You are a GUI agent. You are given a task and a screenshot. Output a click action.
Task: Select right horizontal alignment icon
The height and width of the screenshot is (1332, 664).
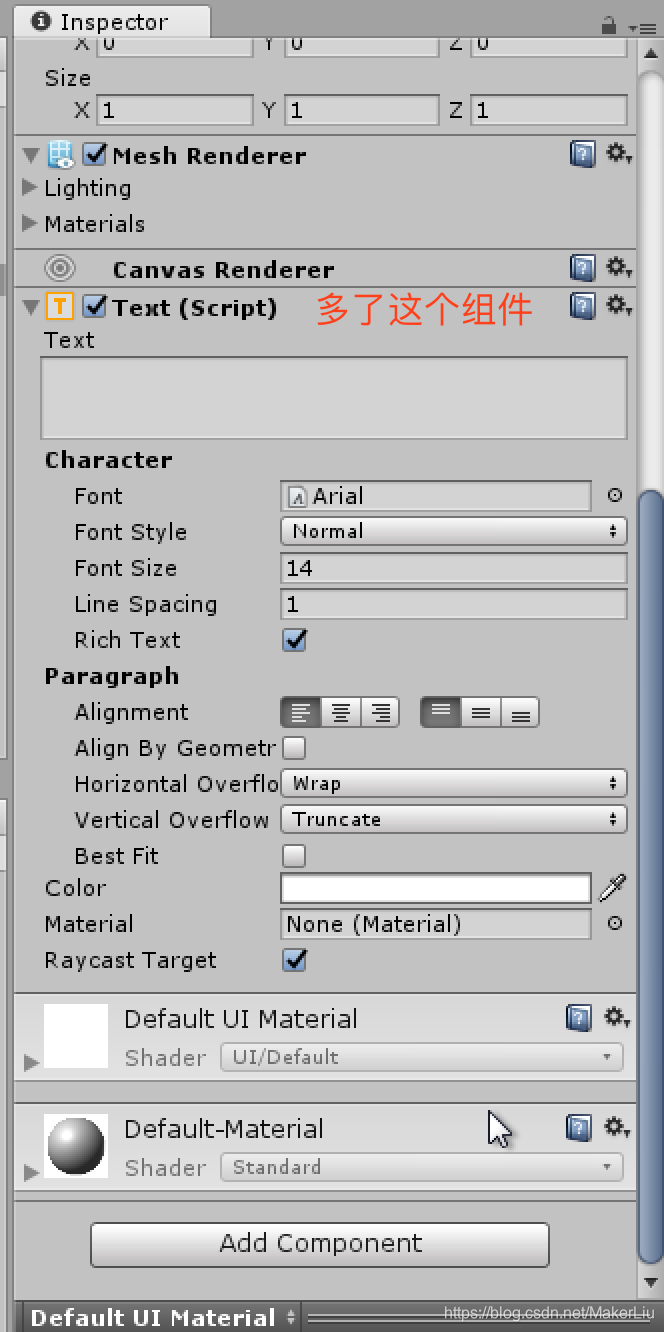(380, 712)
